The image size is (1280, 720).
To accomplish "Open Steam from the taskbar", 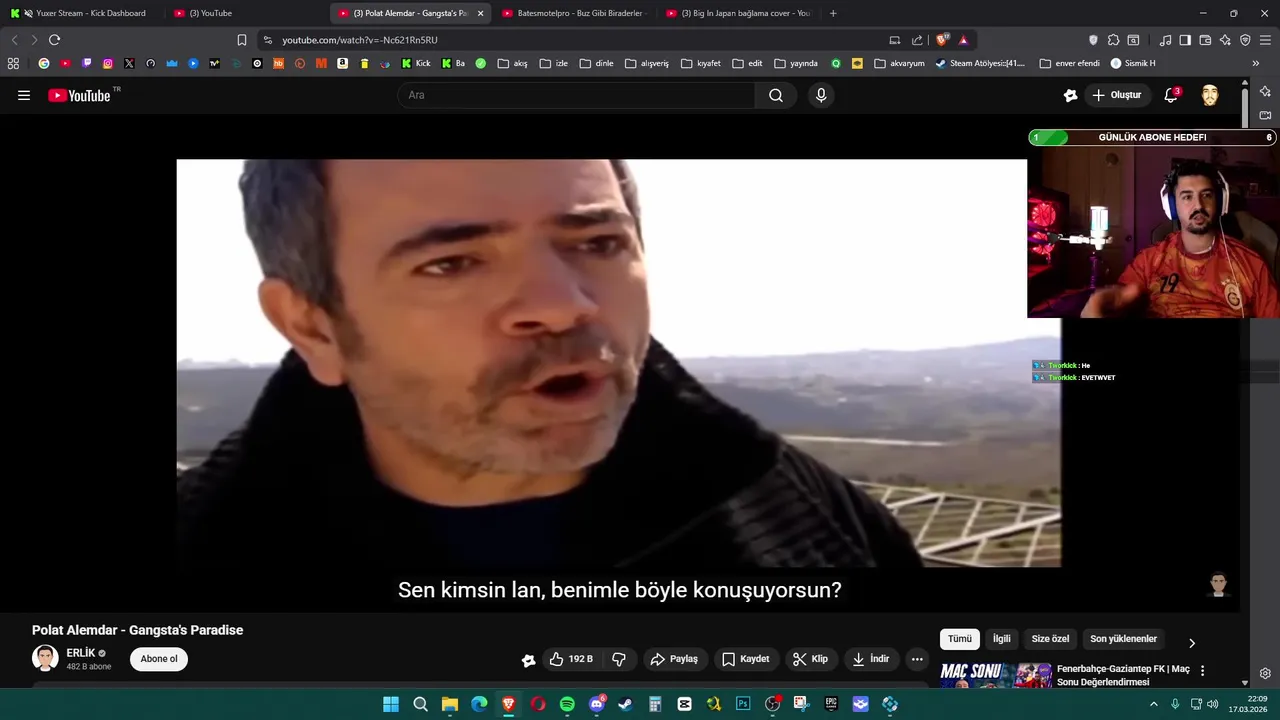I will pos(625,704).
